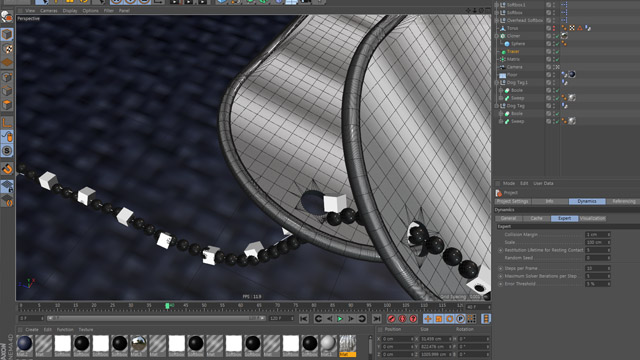Click the locked workplane grid icon
Screen dimensions: 640x360
coord(7,187)
